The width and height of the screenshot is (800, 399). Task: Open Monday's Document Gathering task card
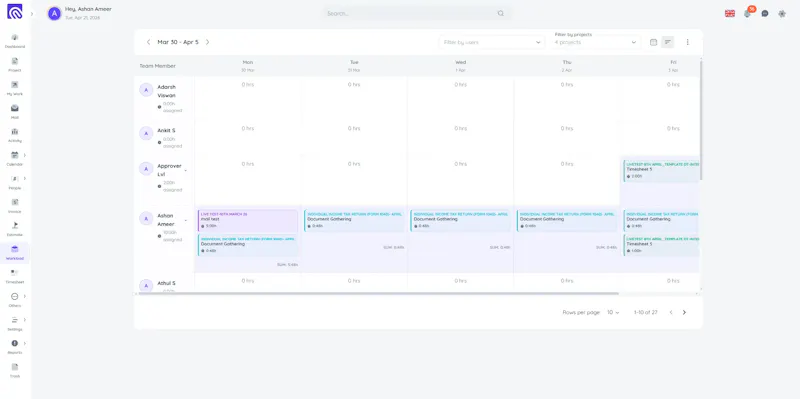pyautogui.click(x=248, y=245)
